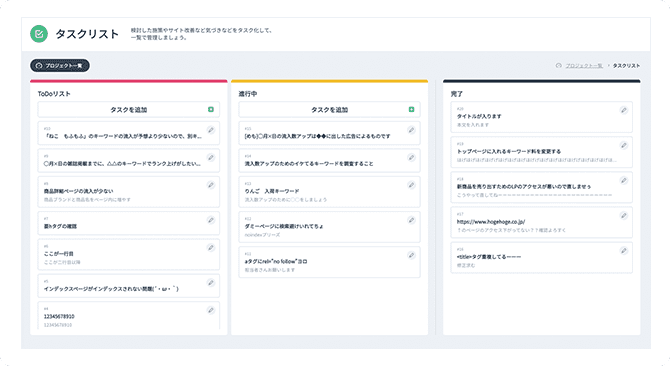Open the <title>タグ重複してる card
This screenshot has height=366, width=670.
[541, 258]
